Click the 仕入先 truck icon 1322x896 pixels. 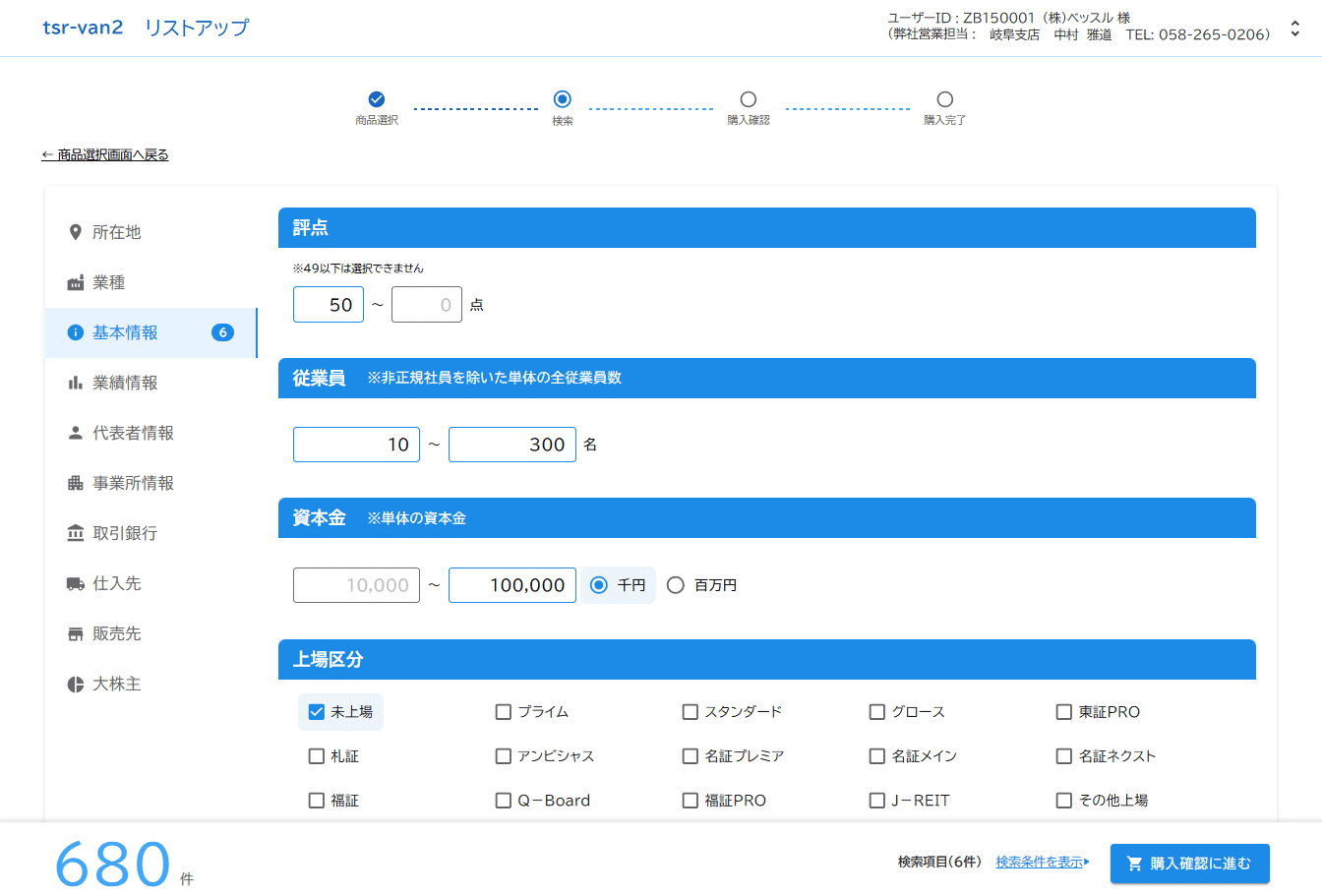pyautogui.click(x=75, y=583)
